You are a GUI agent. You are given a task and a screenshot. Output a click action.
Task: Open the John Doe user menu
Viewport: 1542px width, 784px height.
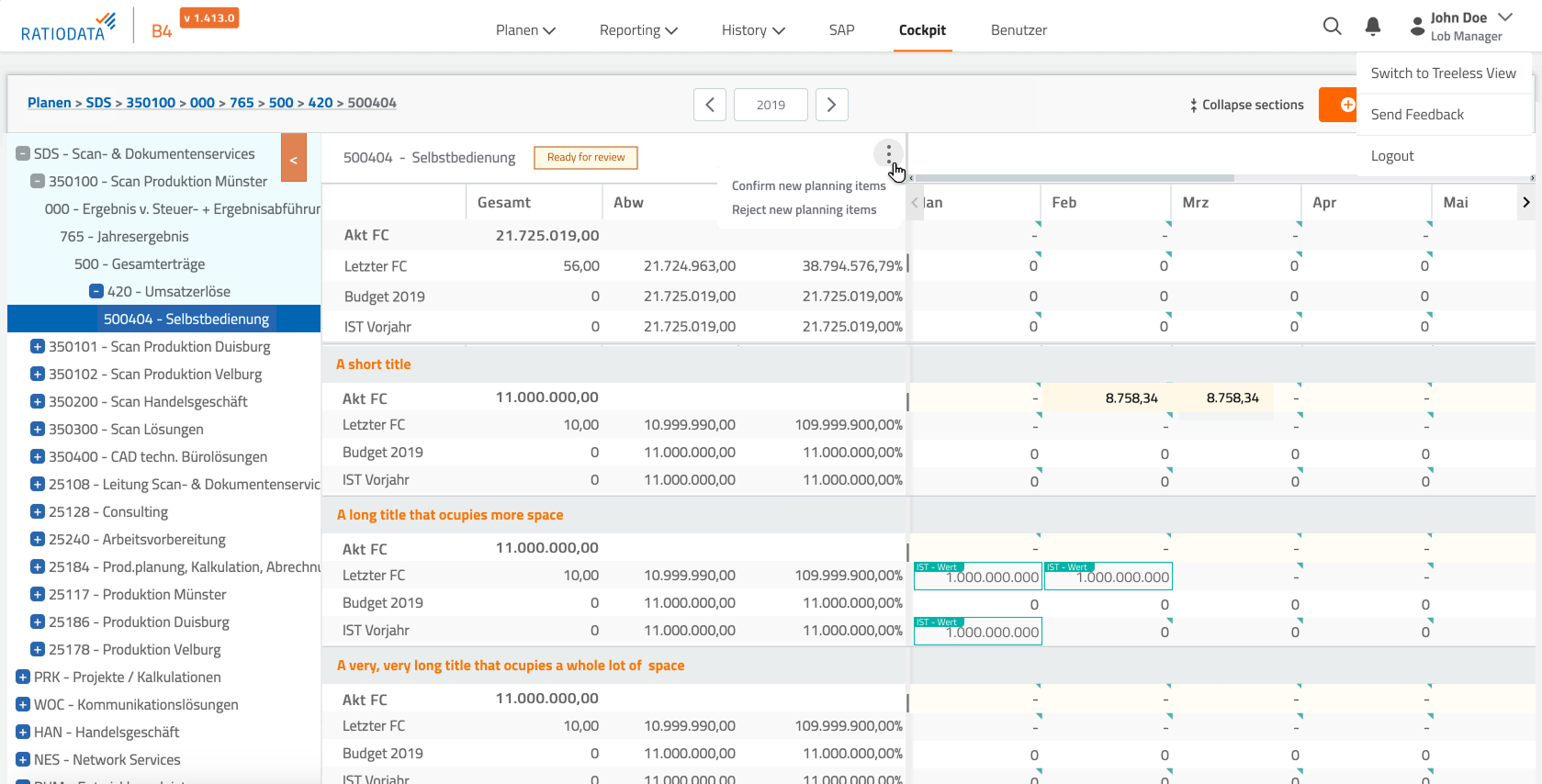tap(1463, 27)
